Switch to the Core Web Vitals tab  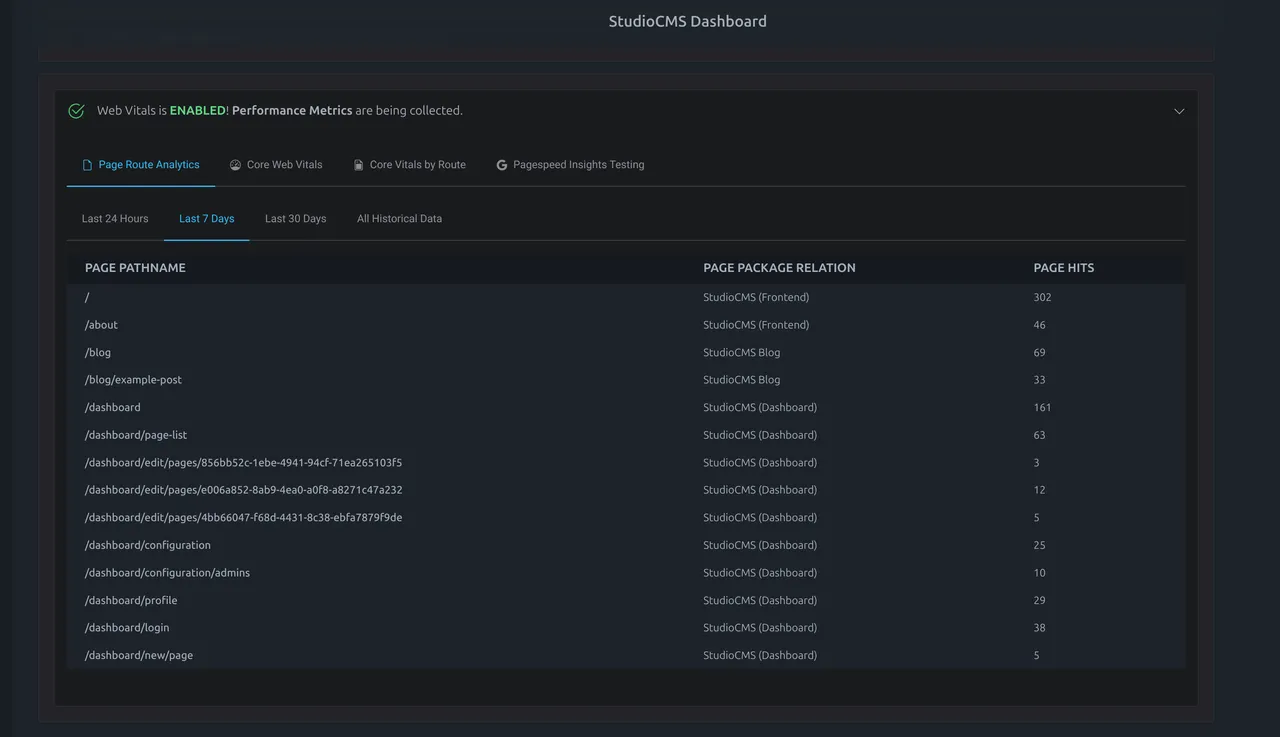tap(276, 165)
